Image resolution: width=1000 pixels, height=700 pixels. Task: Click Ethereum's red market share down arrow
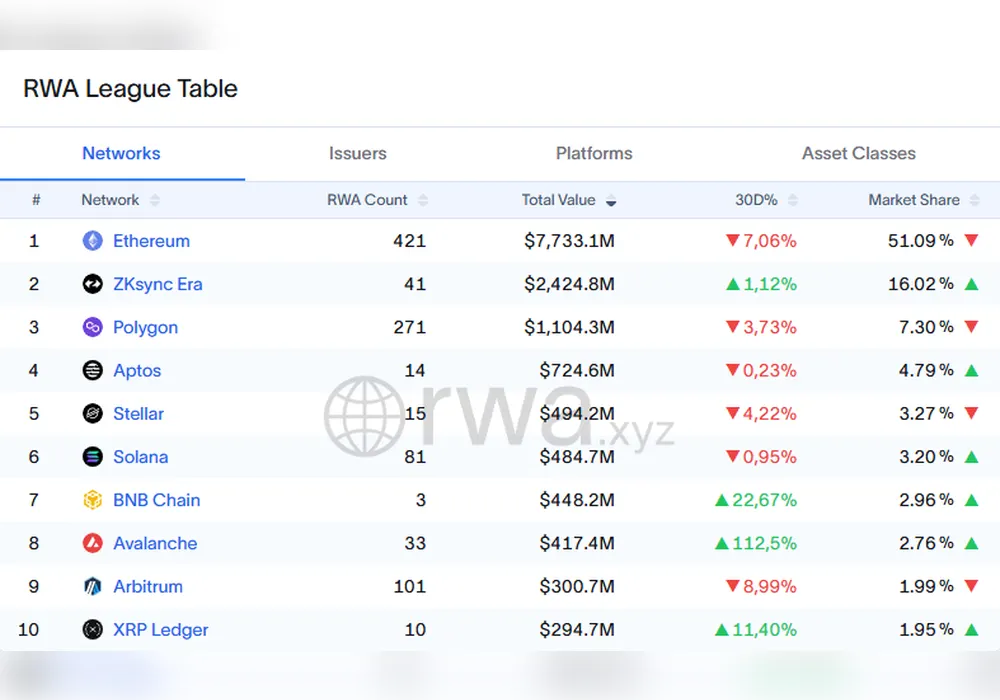[x=971, y=240]
